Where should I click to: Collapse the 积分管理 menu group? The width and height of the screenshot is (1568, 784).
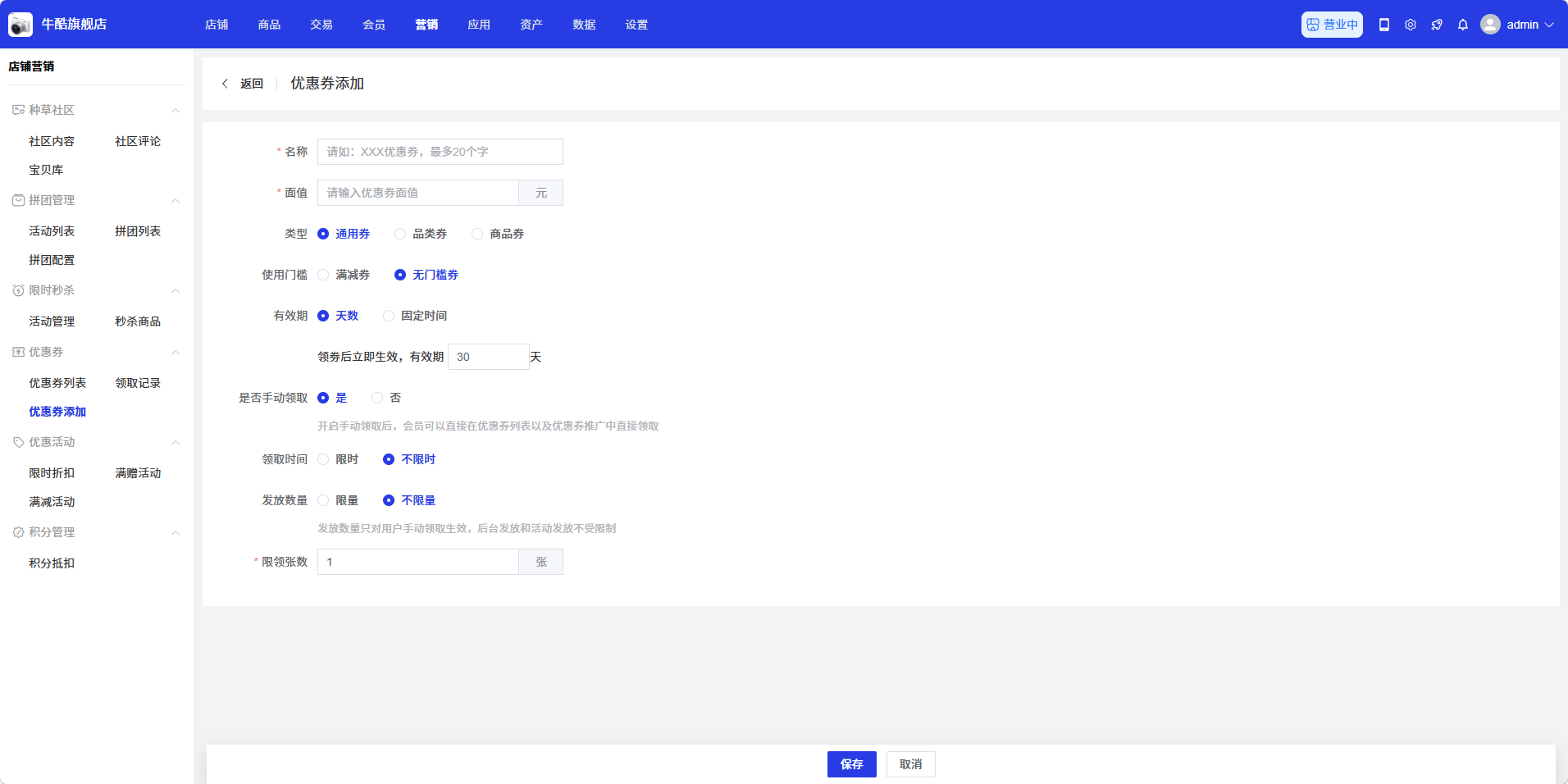(x=175, y=532)
